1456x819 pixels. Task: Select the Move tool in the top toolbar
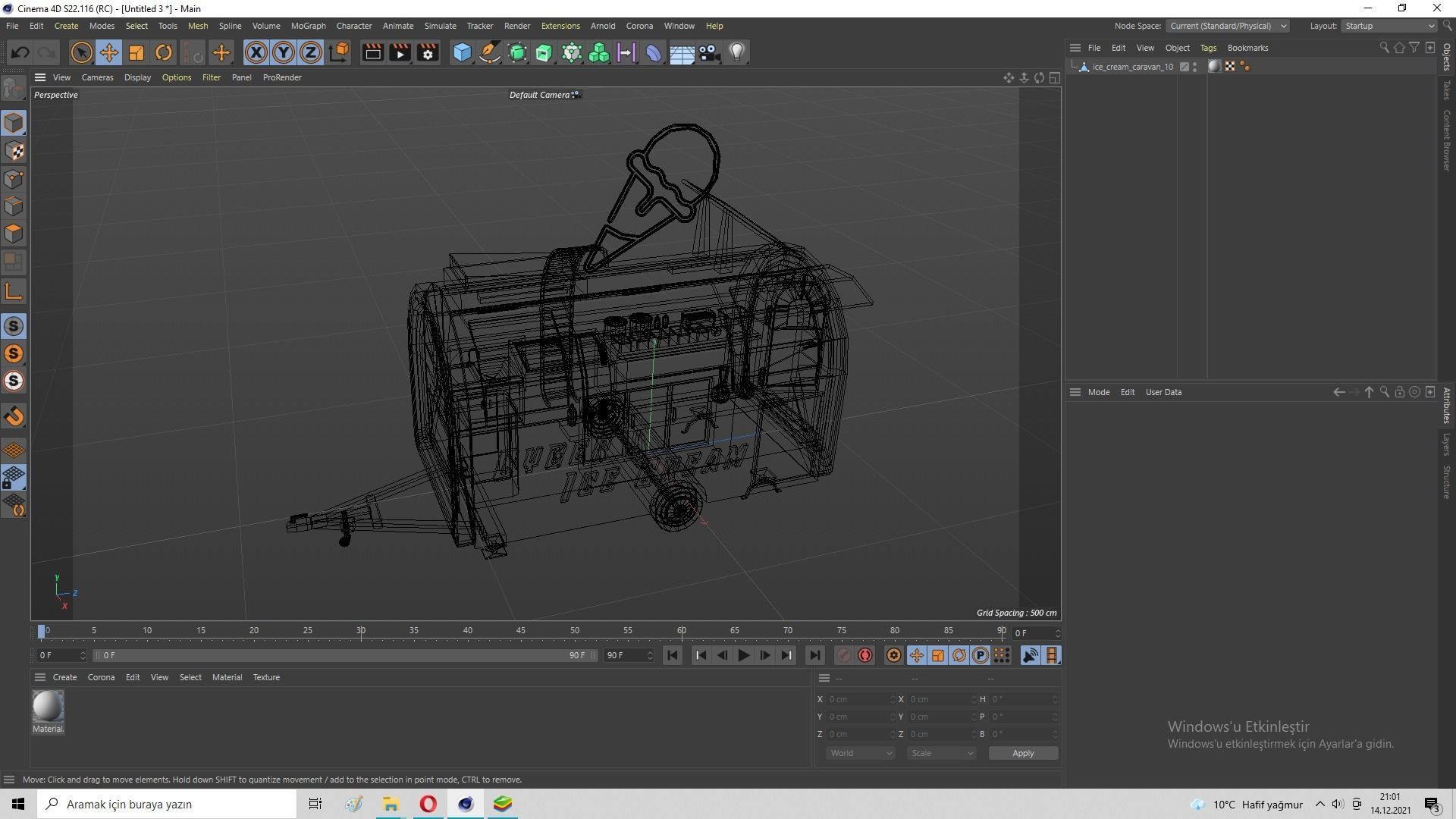[x=108, y=52]
